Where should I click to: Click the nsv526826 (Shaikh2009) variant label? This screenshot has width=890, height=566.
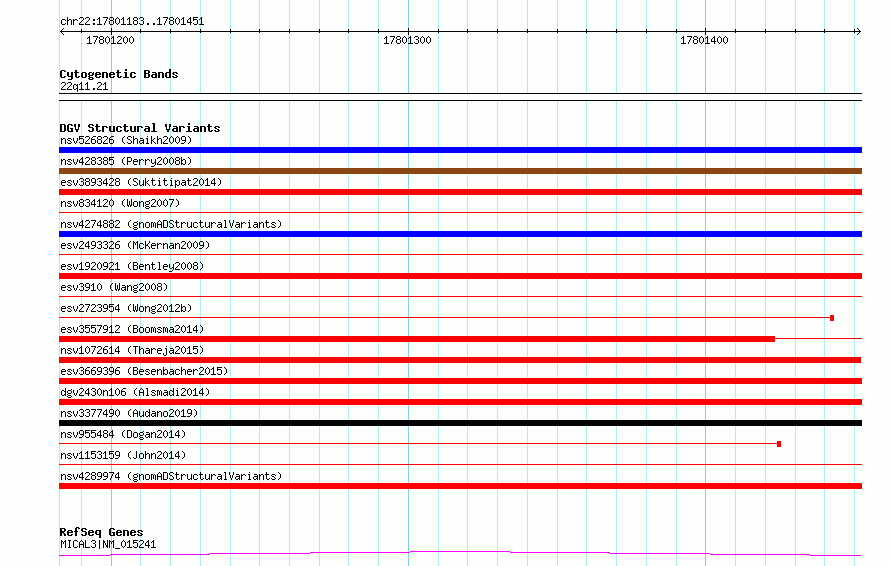click(126, 140)
